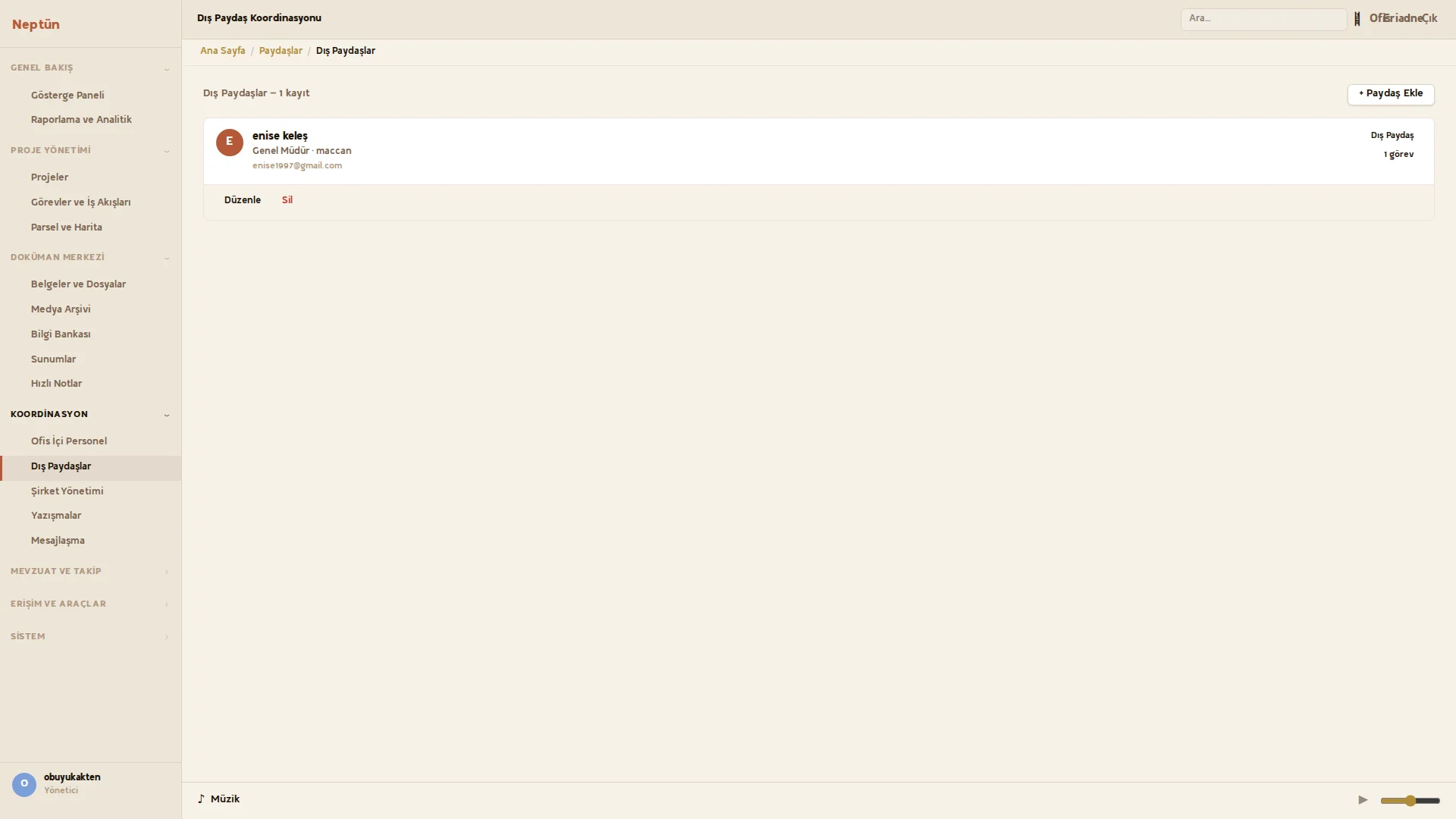Click the Genel Müdür · maccan text
The height and width of the screenshot is (819, 1456).
tap(301, 151)
